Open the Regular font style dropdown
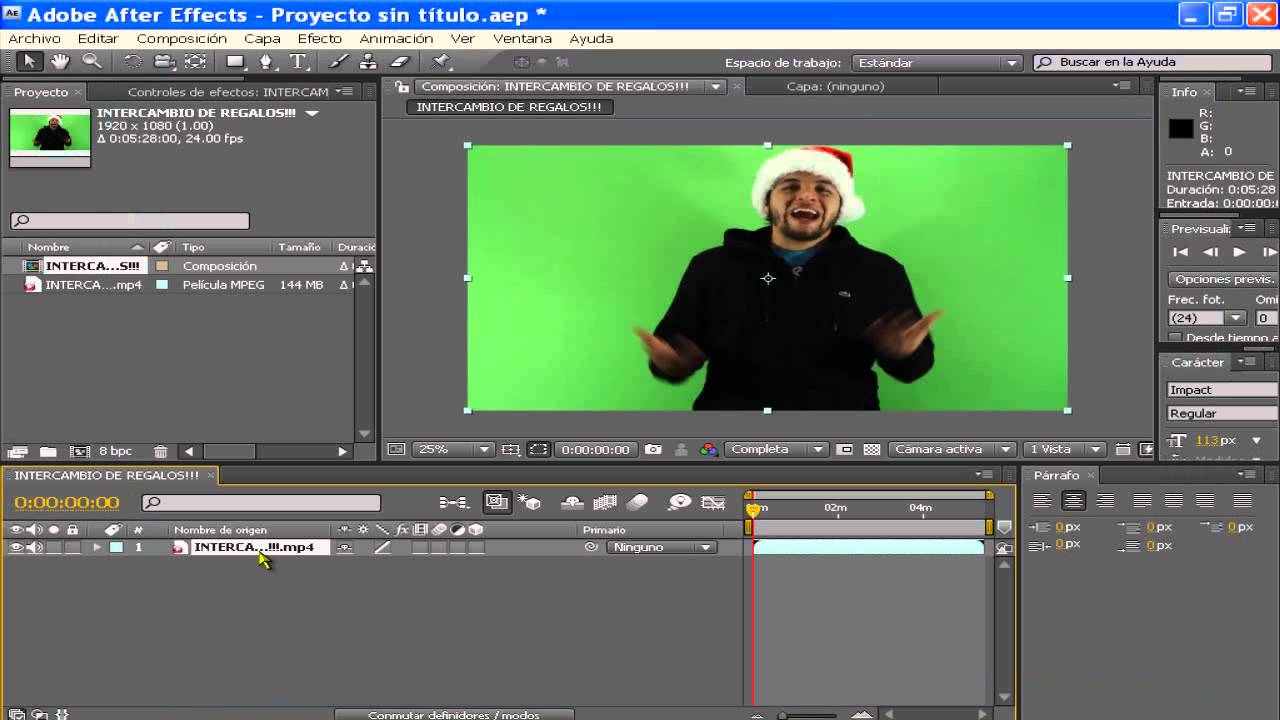 click(1223, 413)
